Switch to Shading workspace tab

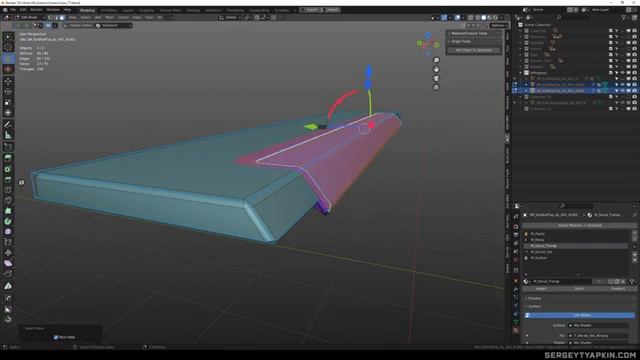click(193, 10)
